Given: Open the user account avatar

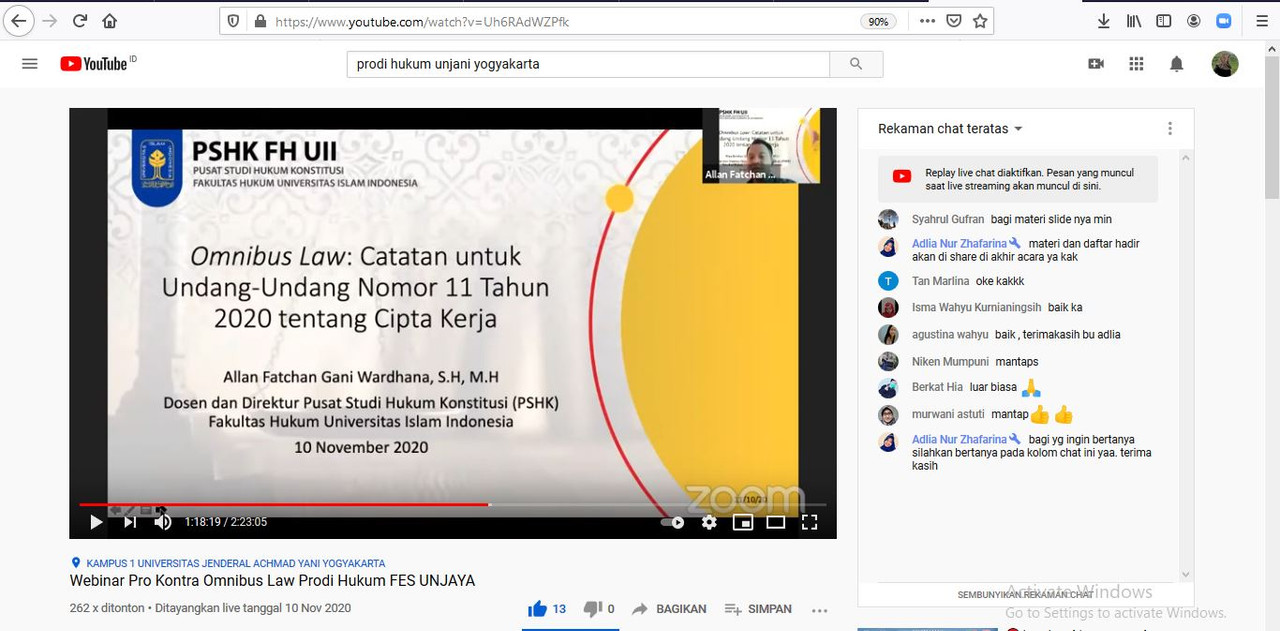Looking at the screenshot, I should coord(1225,64).
